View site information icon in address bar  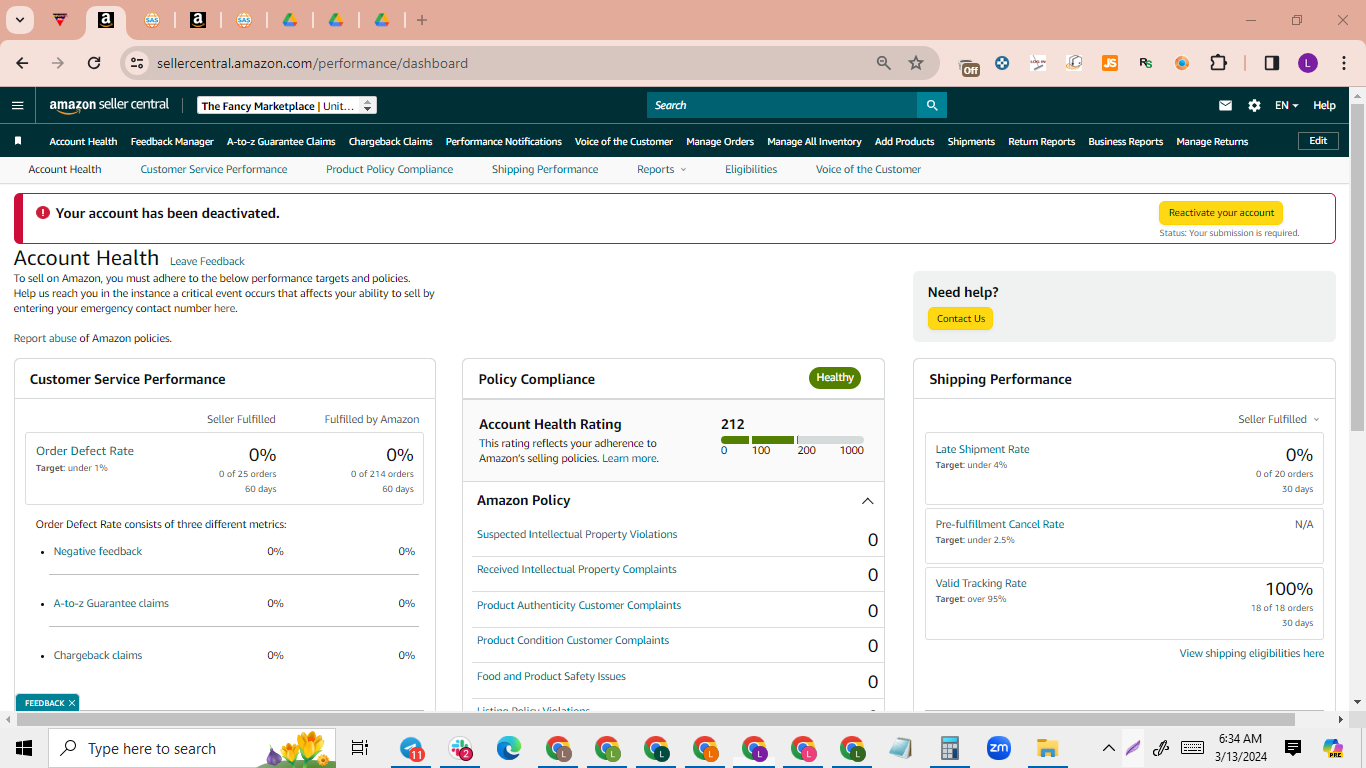(136, 63)
